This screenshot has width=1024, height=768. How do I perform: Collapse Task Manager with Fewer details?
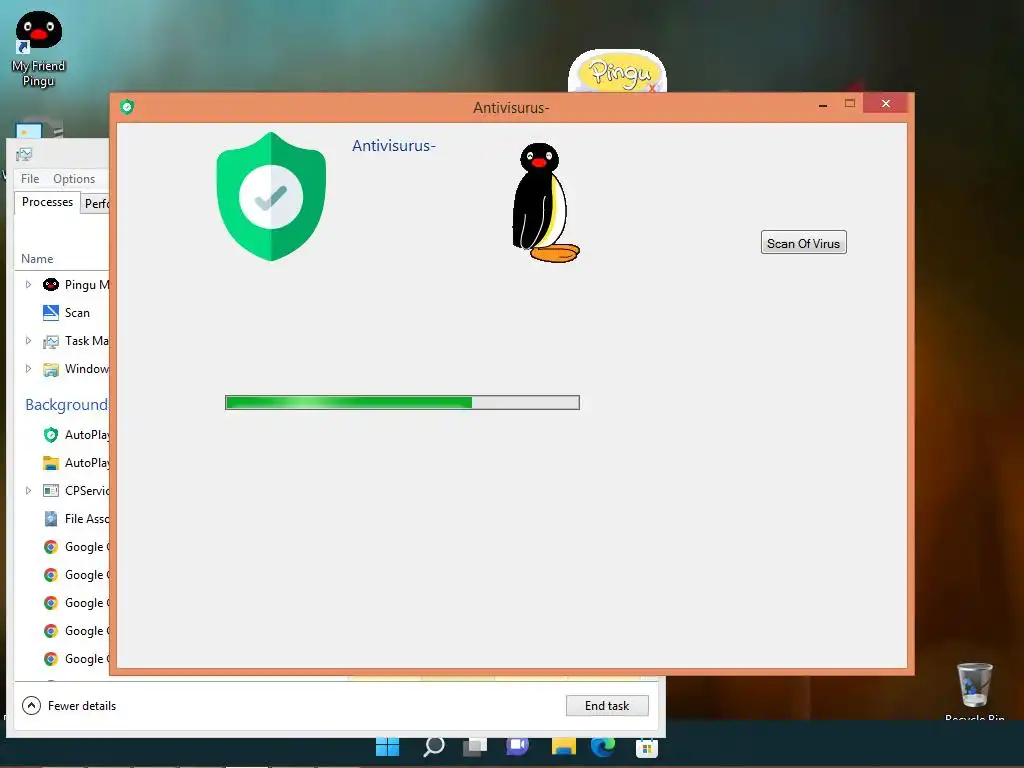pyautogui.click(x=69, y=705)
